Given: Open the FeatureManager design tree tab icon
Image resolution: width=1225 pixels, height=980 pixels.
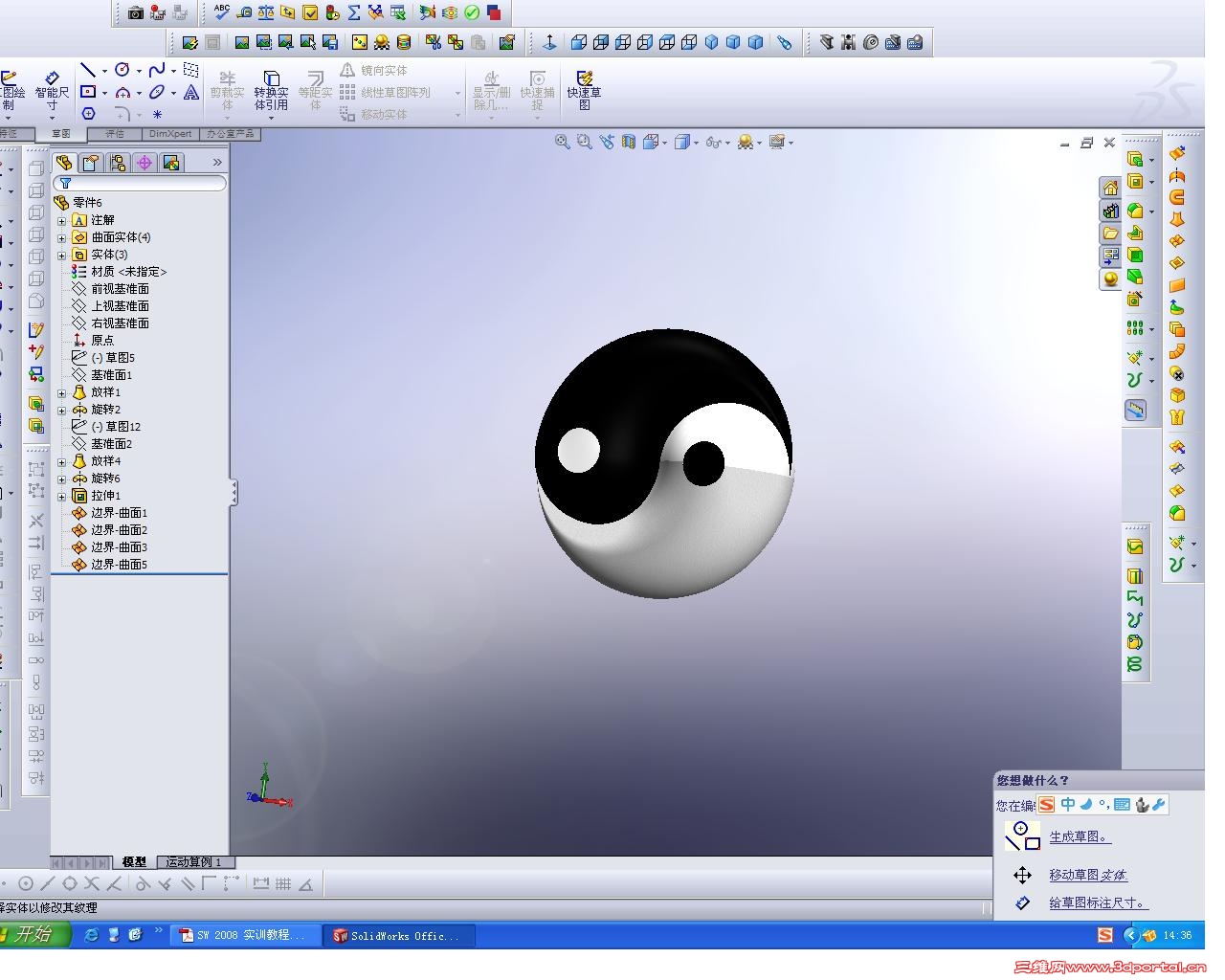Looking at the screenshot, I should pyautogui.click(x=64, y=162).
